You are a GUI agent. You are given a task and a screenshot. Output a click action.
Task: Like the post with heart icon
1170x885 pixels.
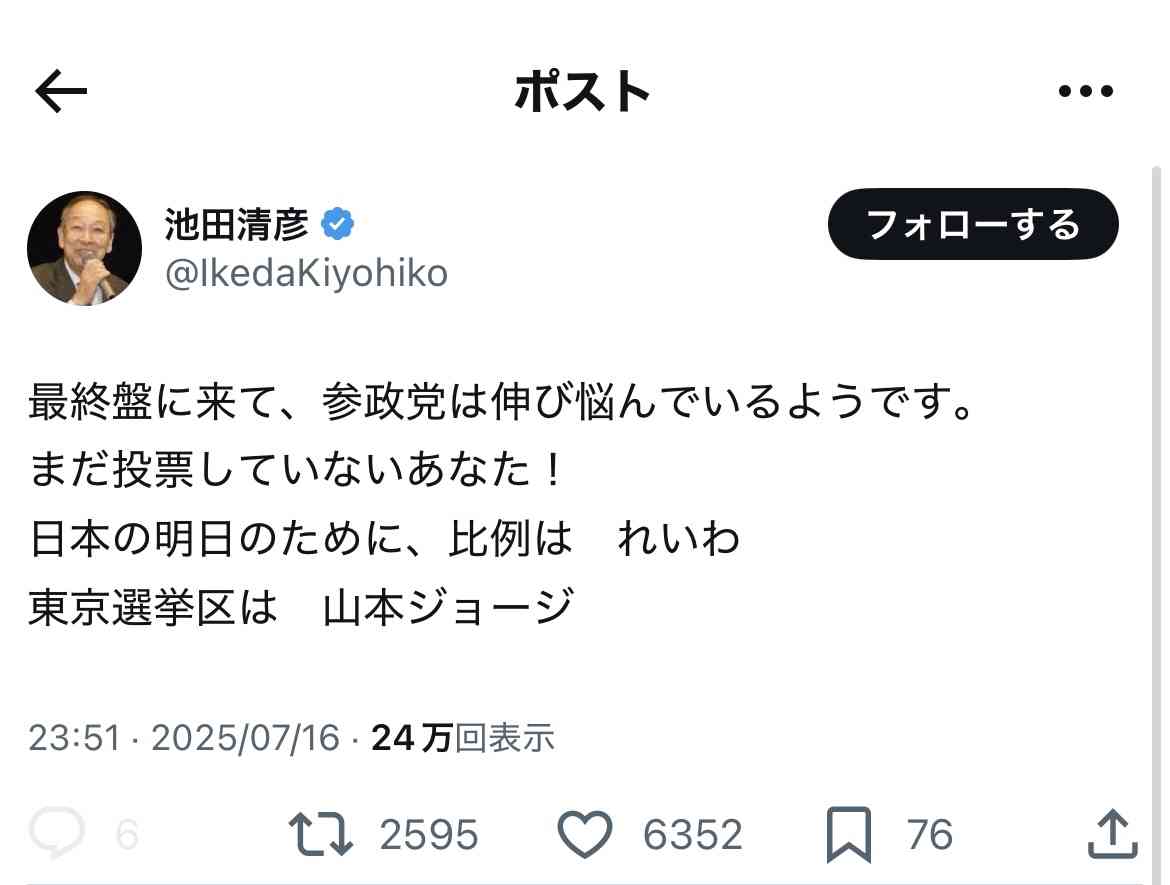[x=585, y=834]
